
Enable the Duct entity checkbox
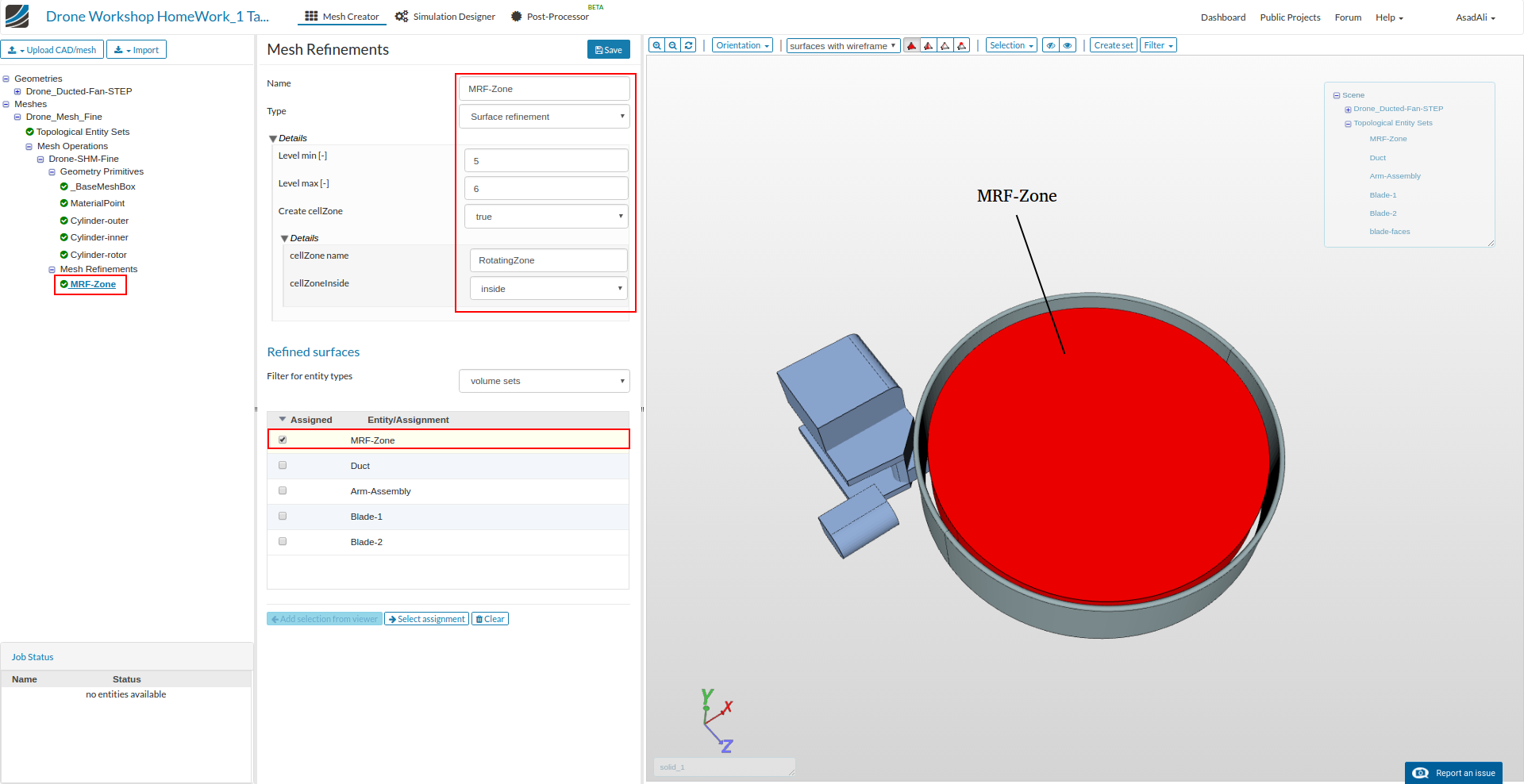[283, 466]
